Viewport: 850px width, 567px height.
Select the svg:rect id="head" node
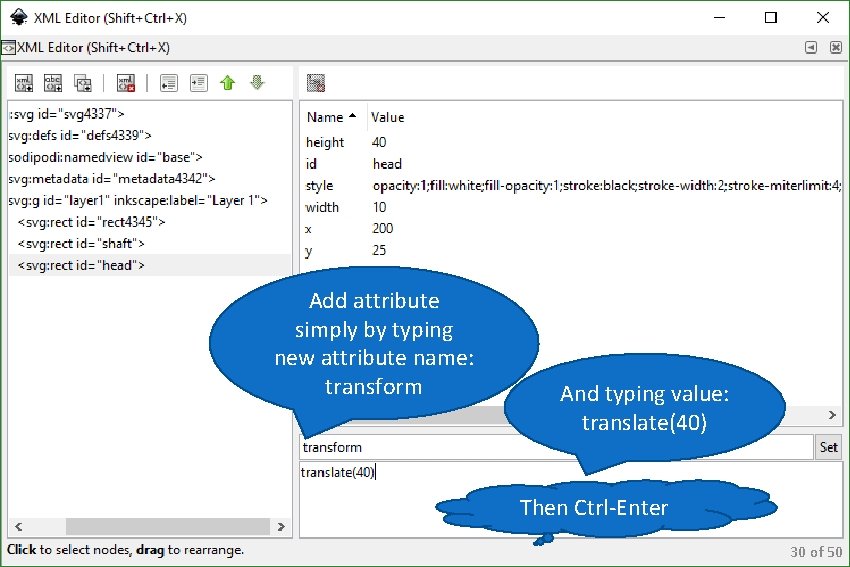coord(150,265)
